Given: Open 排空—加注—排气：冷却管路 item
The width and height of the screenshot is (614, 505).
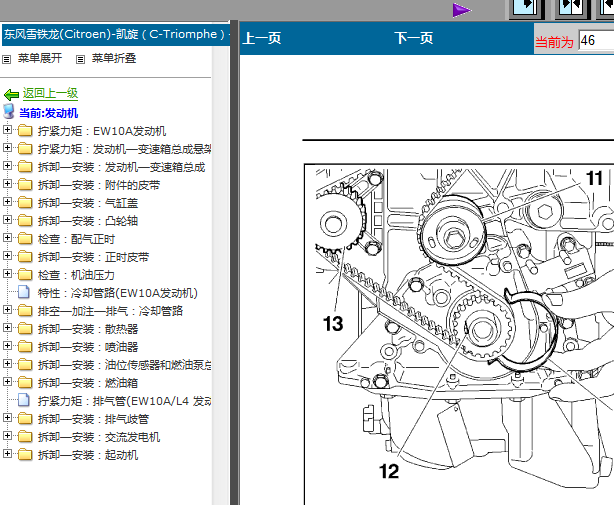Looking at the screenshot, I should (110, 311).
